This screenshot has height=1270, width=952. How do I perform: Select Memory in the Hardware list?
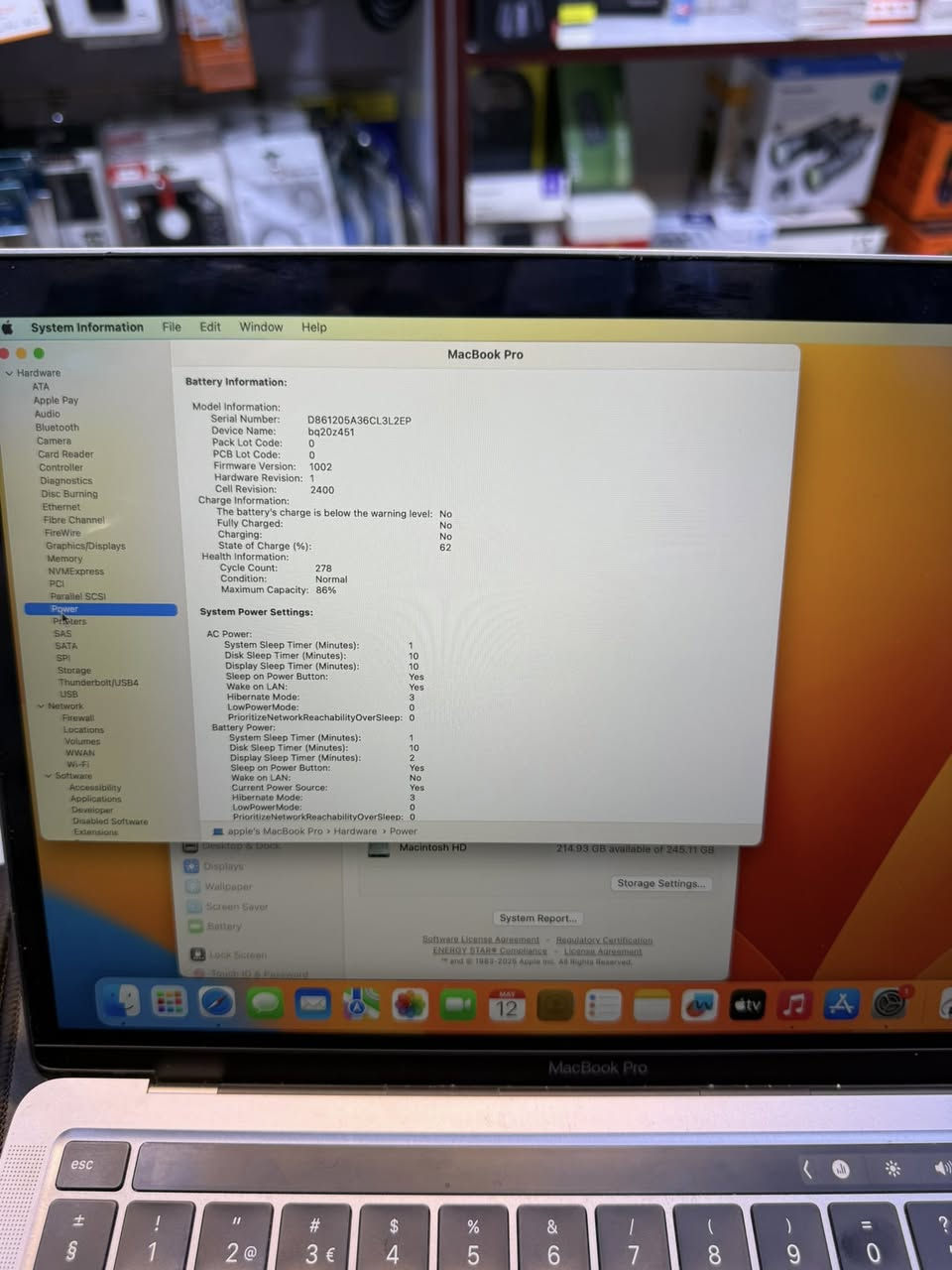pyautogui.click(x=64, y=559)
